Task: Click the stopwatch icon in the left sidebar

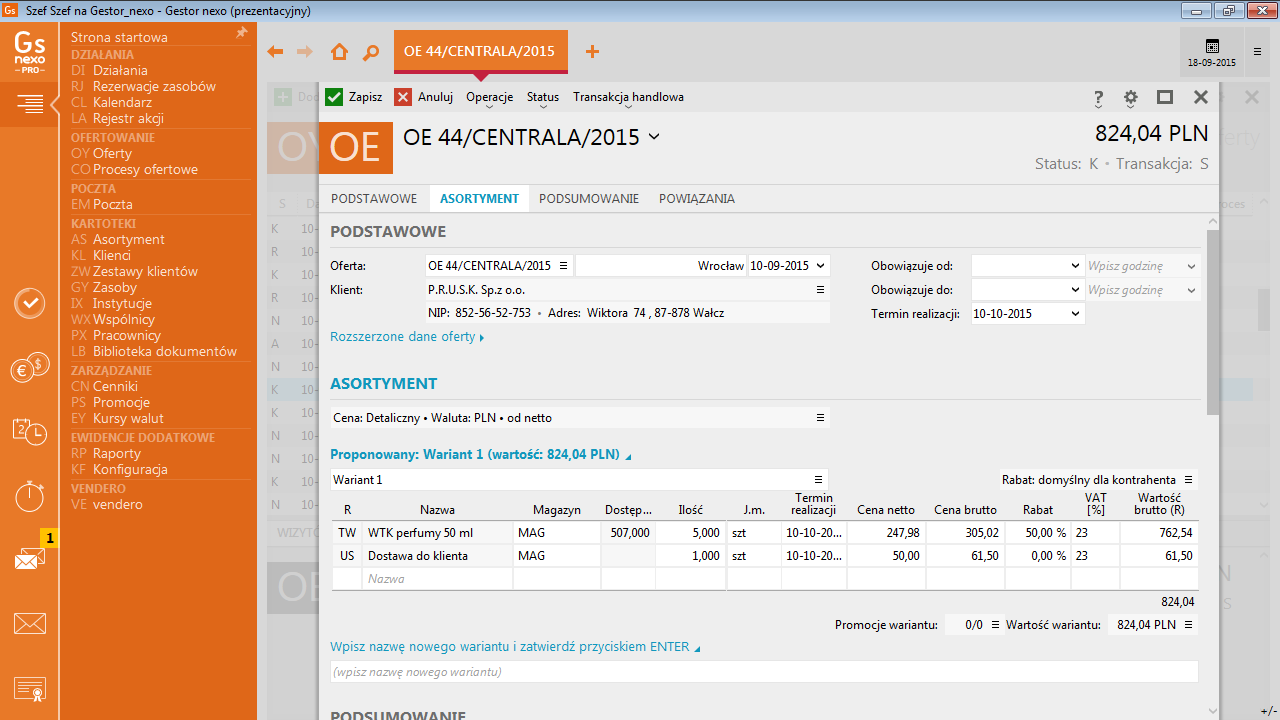Action: click(x=30, y=495)
